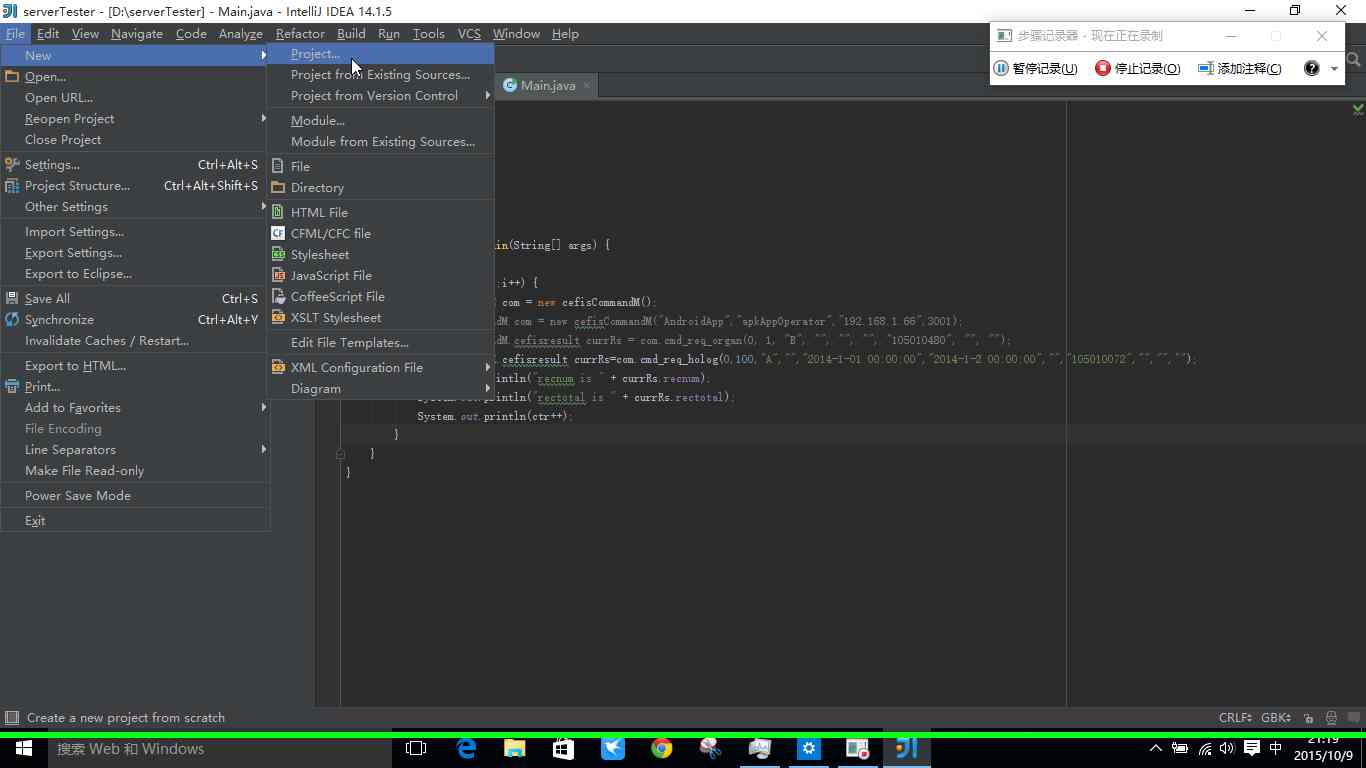Screen dimensions: 1366x768
Task: Click the Windows search box
Action: 220,749
